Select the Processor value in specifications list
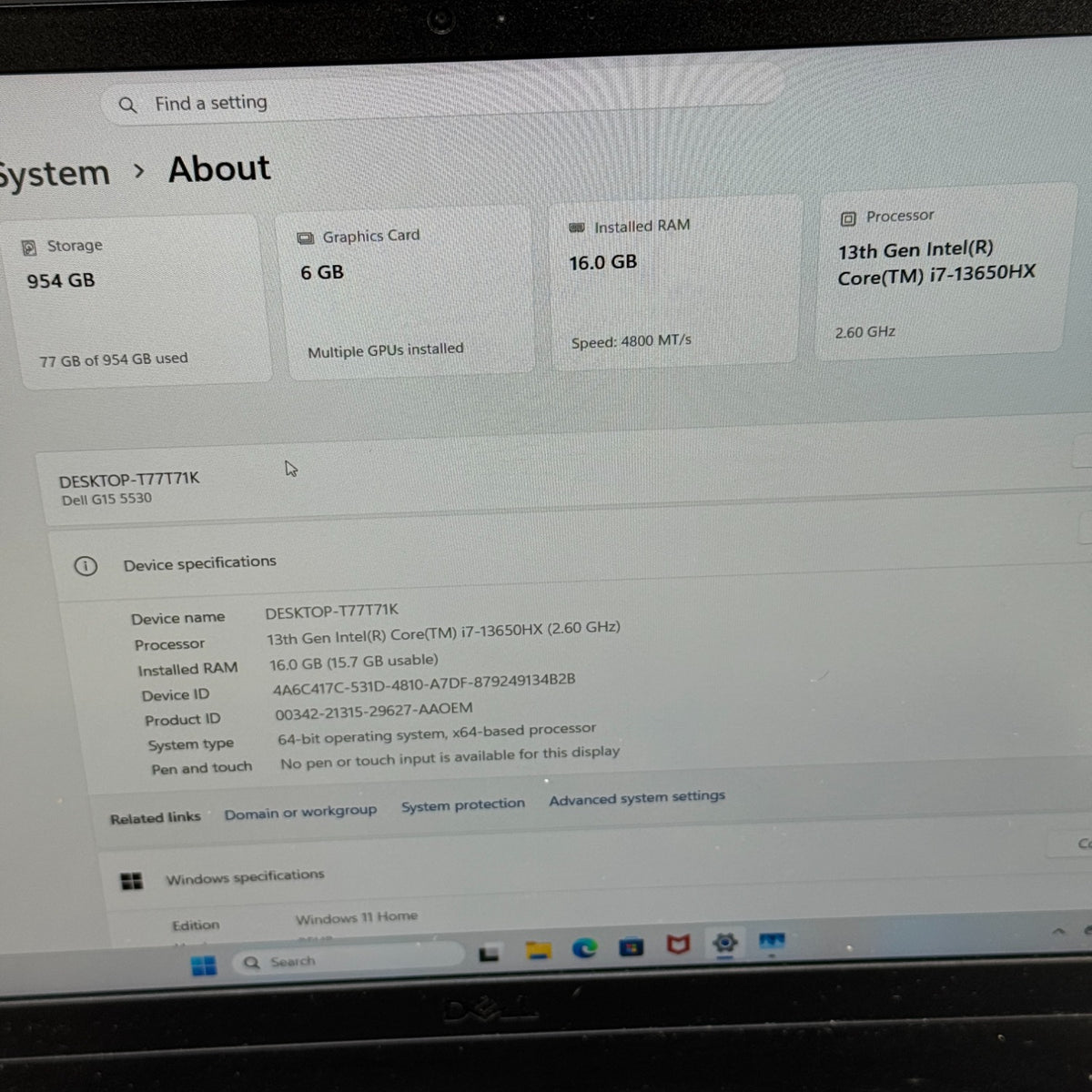Image resolution: width=1092 pixels, height=1092 pixels. (x=443, y=633)
